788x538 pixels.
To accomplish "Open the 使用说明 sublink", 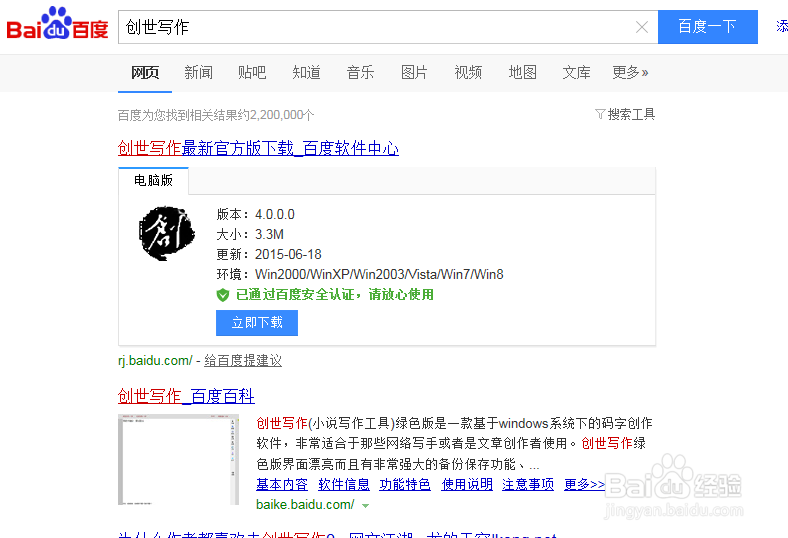I will click(x=467, y=484).
